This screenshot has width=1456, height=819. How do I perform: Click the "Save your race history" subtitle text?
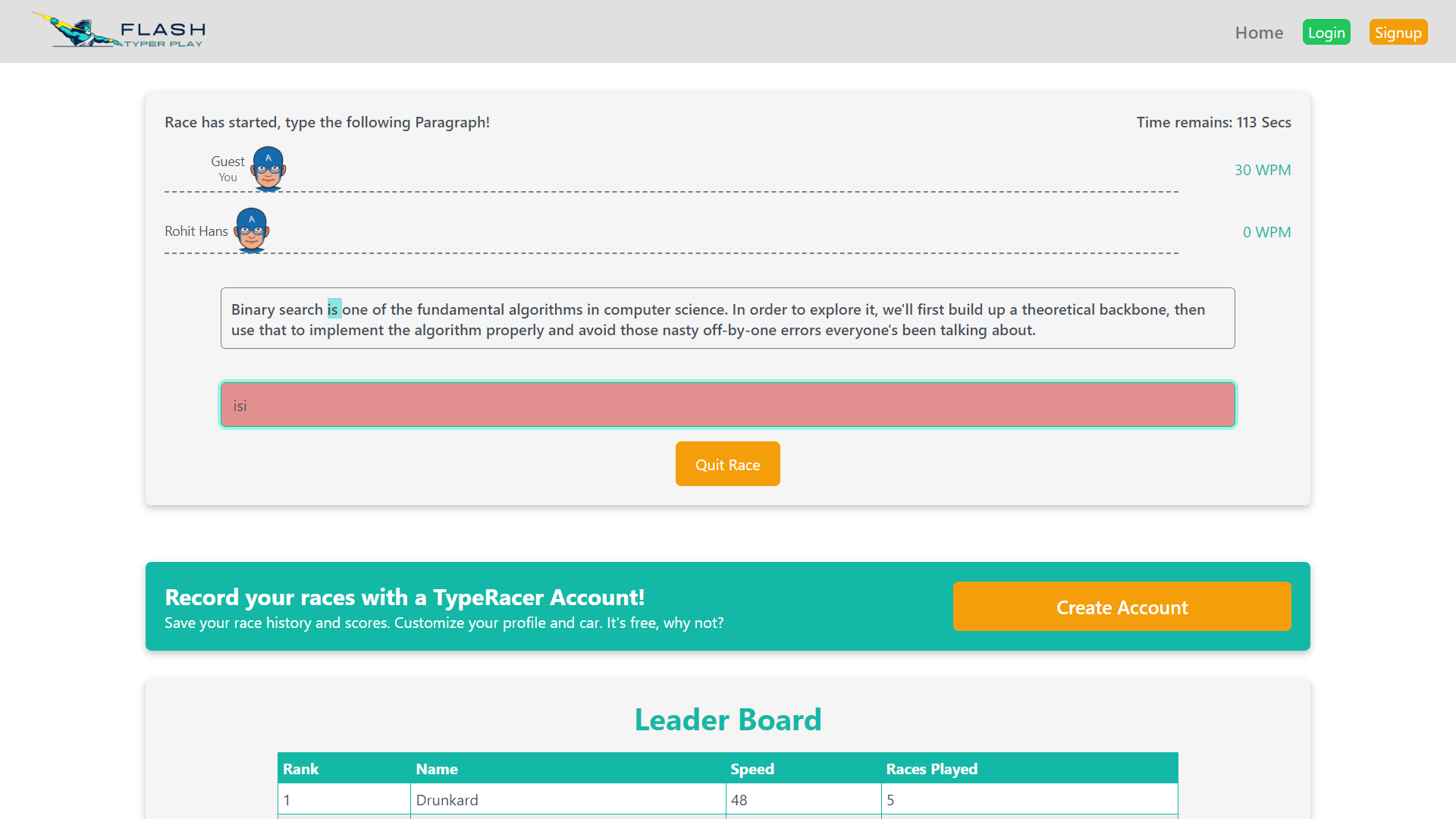pyautogui.click(x=444, y=623)
